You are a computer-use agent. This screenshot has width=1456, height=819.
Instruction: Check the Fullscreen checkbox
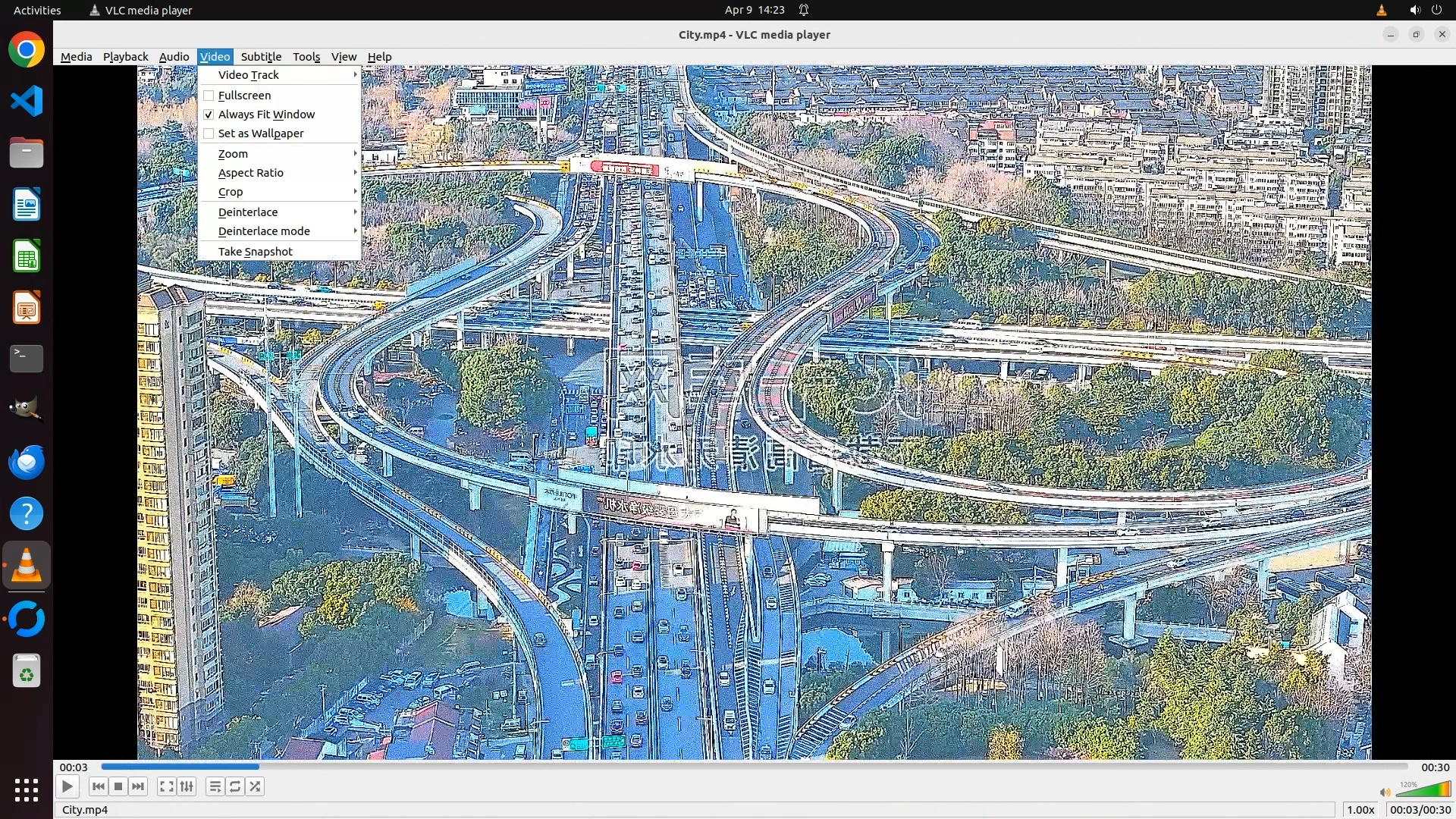pos(209,96)
